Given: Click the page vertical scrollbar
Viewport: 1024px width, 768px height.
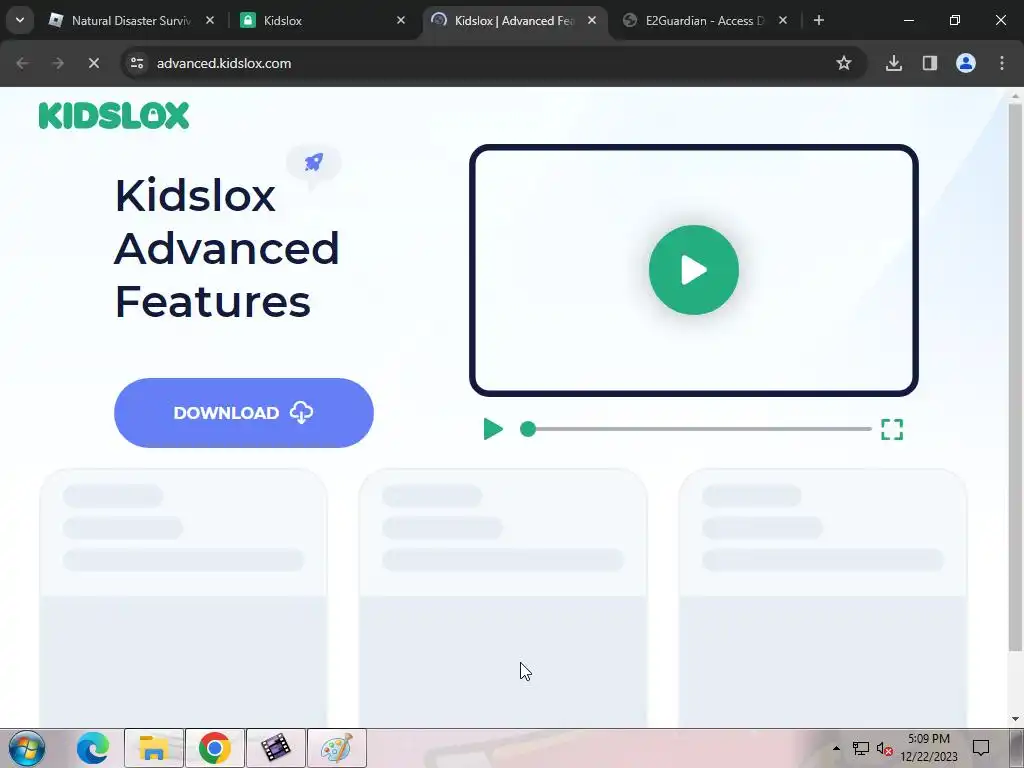Looking at the screenshot, I should (x=1015, y=377).
